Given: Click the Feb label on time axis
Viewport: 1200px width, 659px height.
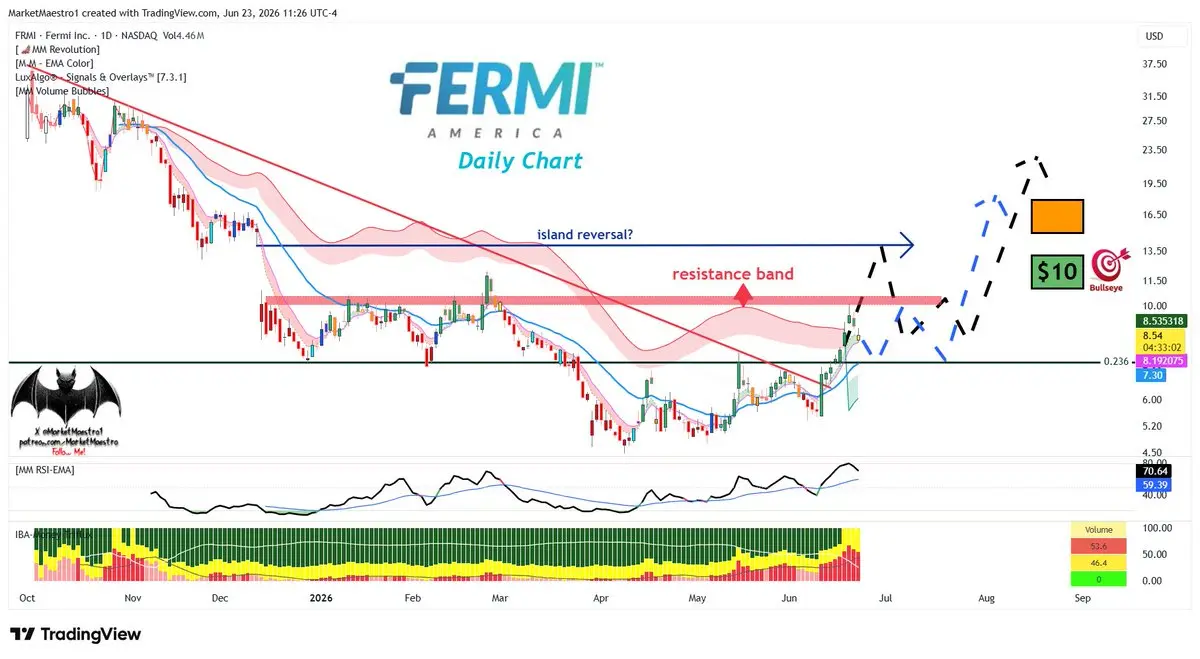Looking at the screenshot, I should [411, 598].
